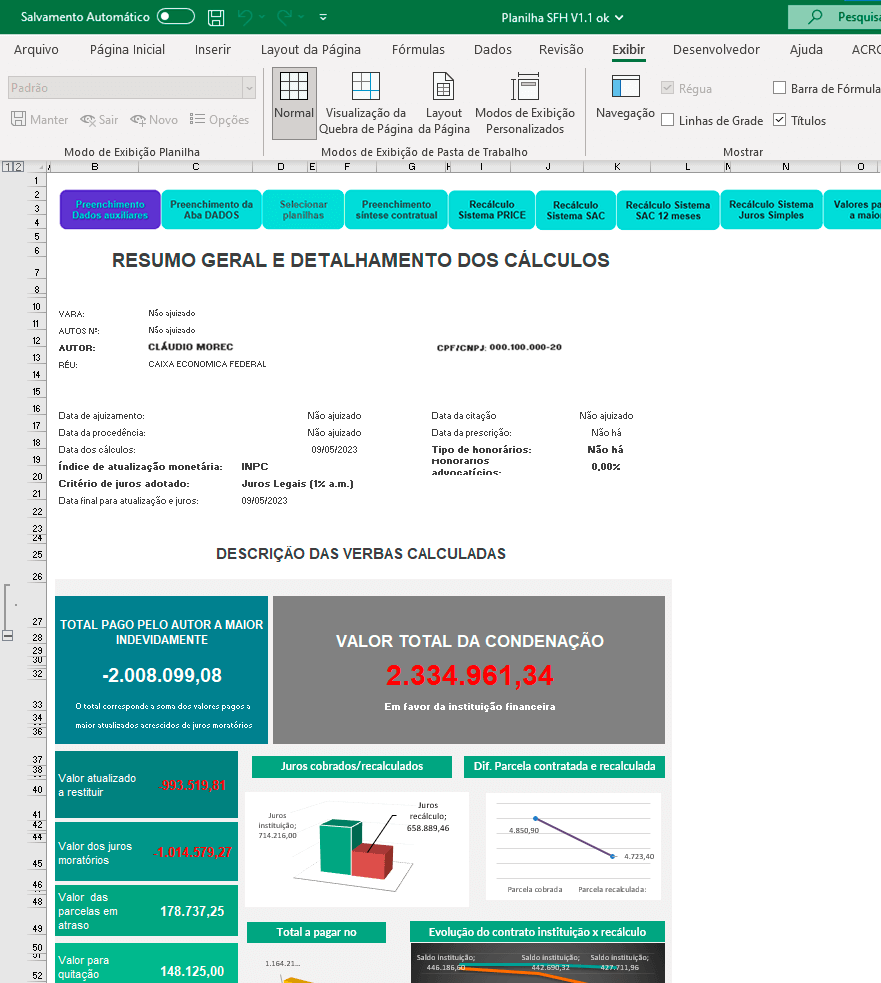
Task: Click the Recálculo Sistema PRICE button
Action: pos(492,209)
